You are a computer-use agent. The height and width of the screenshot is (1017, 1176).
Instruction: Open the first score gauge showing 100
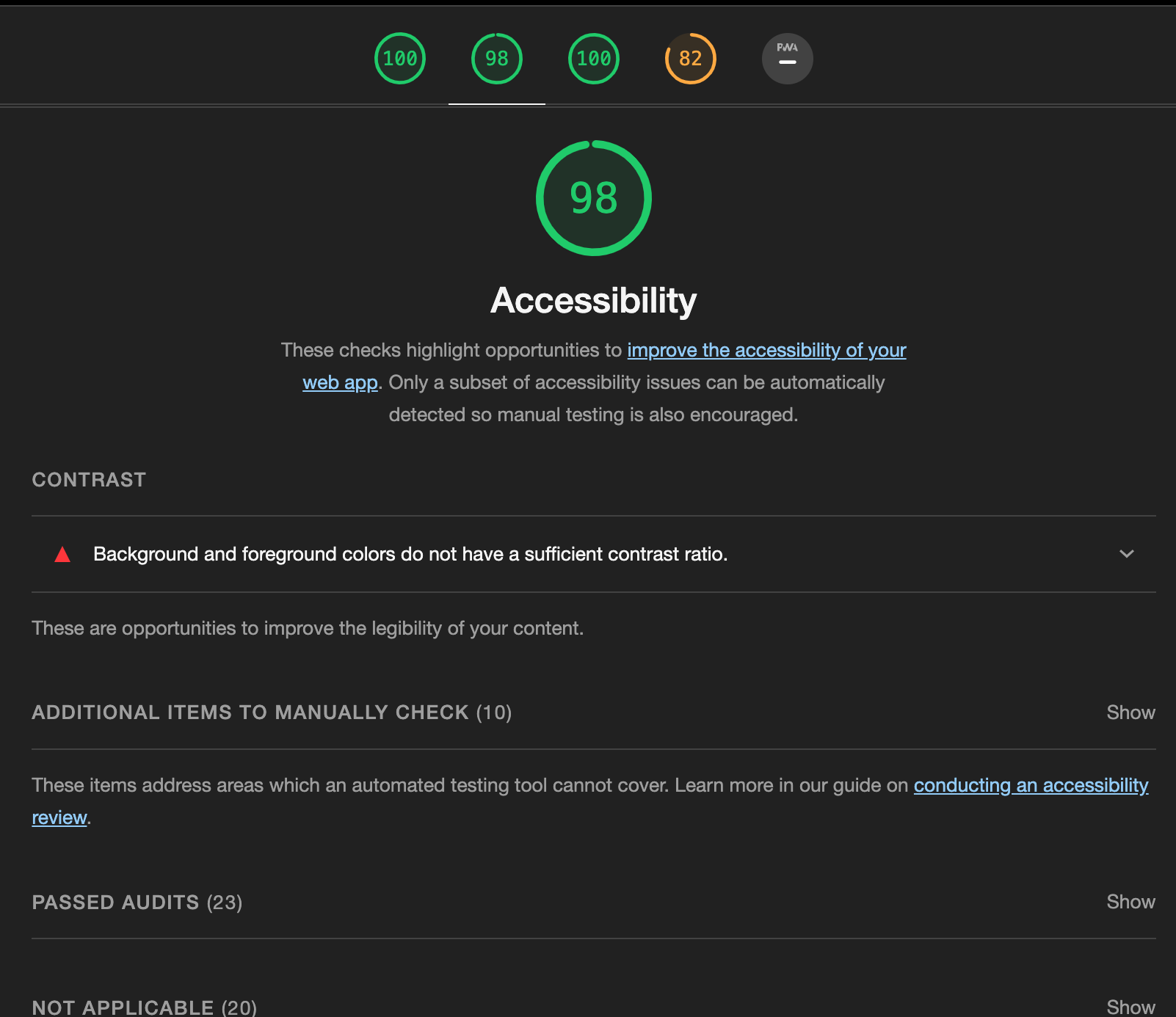coord(400,59)
